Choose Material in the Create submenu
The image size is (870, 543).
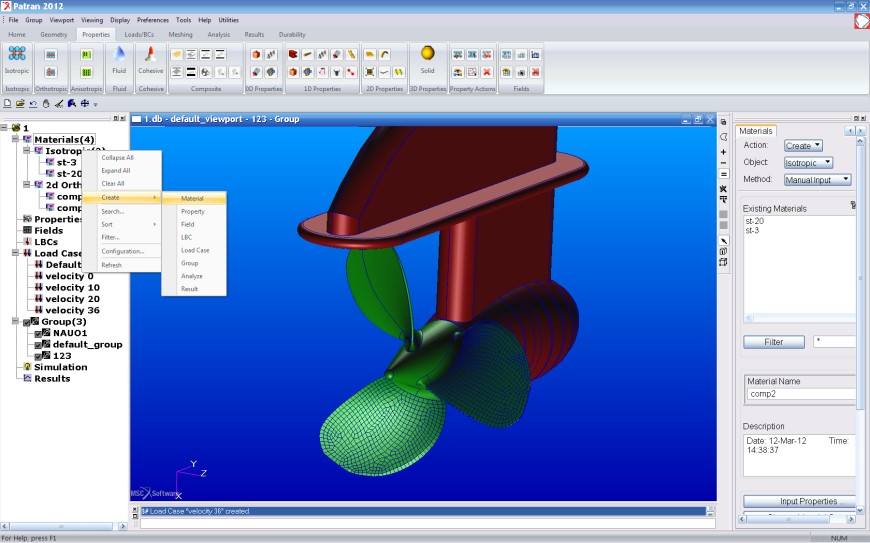(194, 198)
